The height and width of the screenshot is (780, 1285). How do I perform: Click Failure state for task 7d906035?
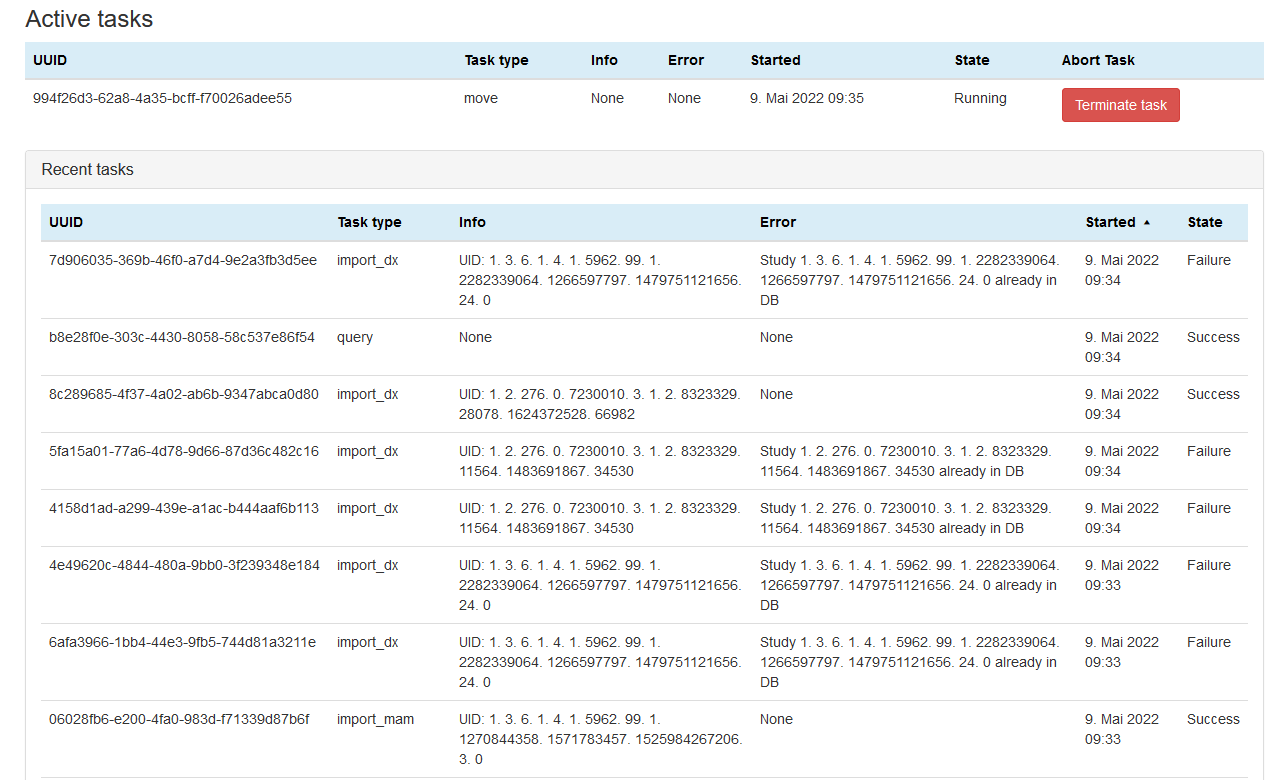tap(1209, 260)
